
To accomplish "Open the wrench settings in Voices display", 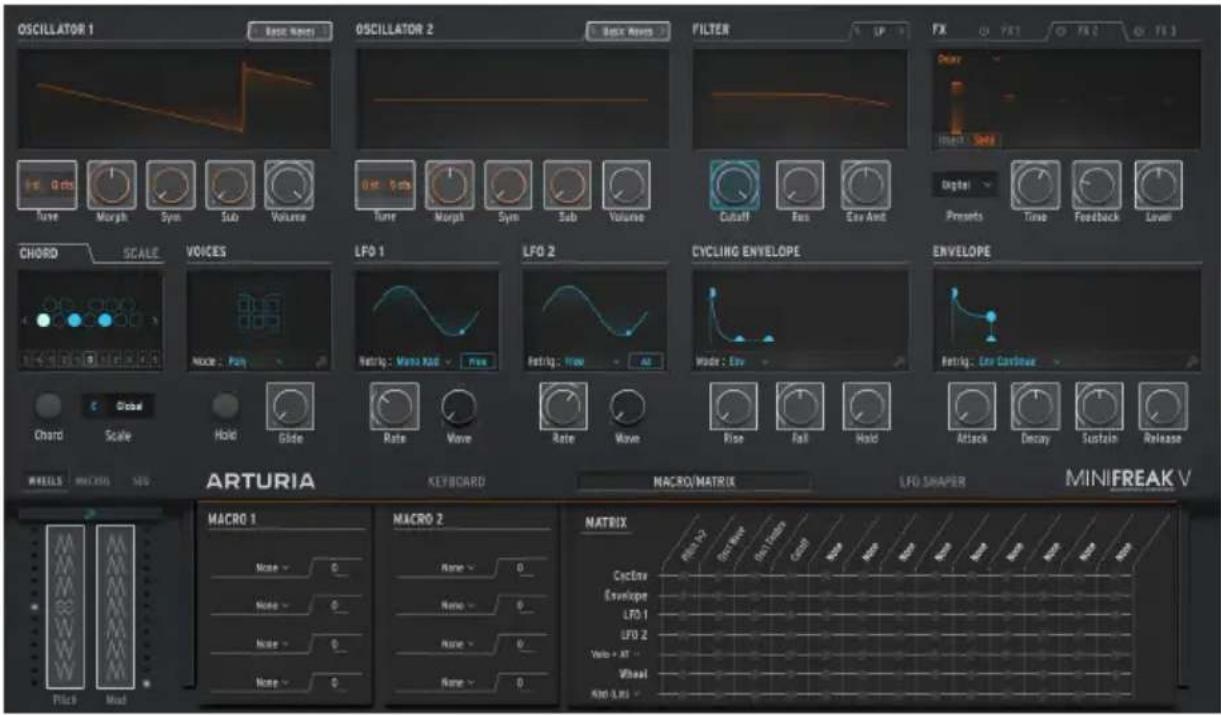I will (321, 360).
